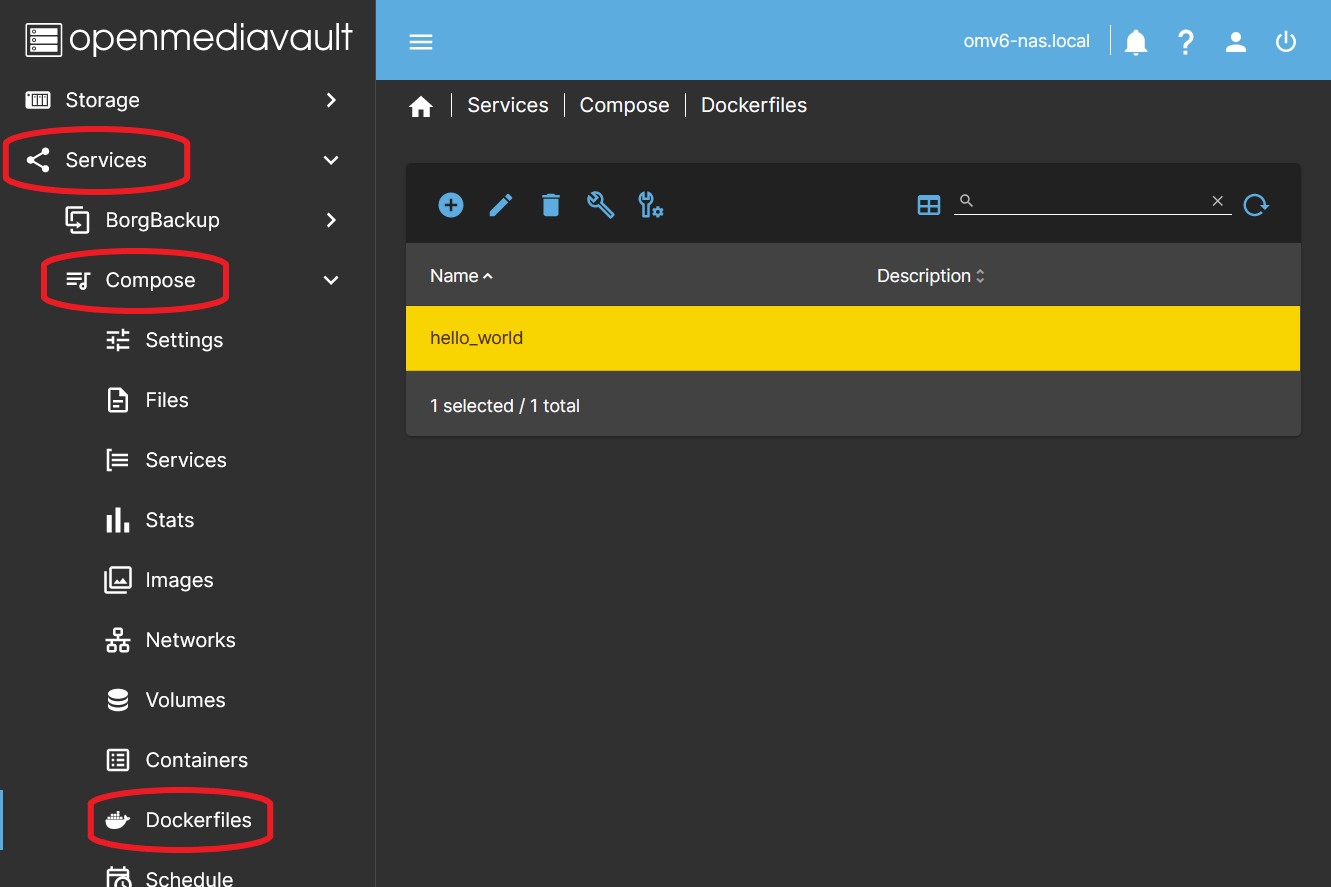Click the add Dockerfile plus icon
Image resolution: width=1331 pixels, height=887 pixels.
tap(451, 205)
